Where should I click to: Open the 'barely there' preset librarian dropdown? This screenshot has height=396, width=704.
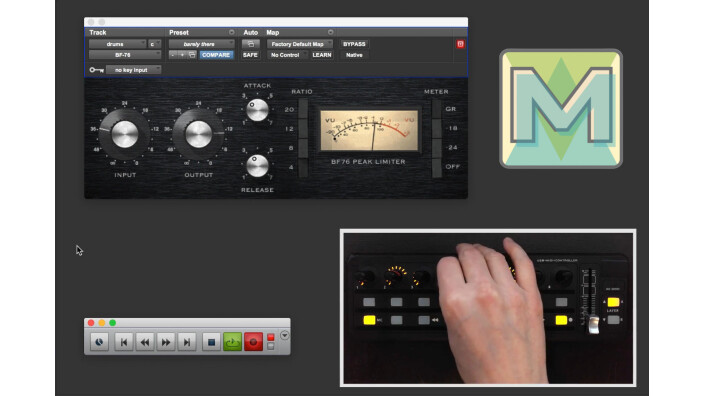[x=202, y=44]
